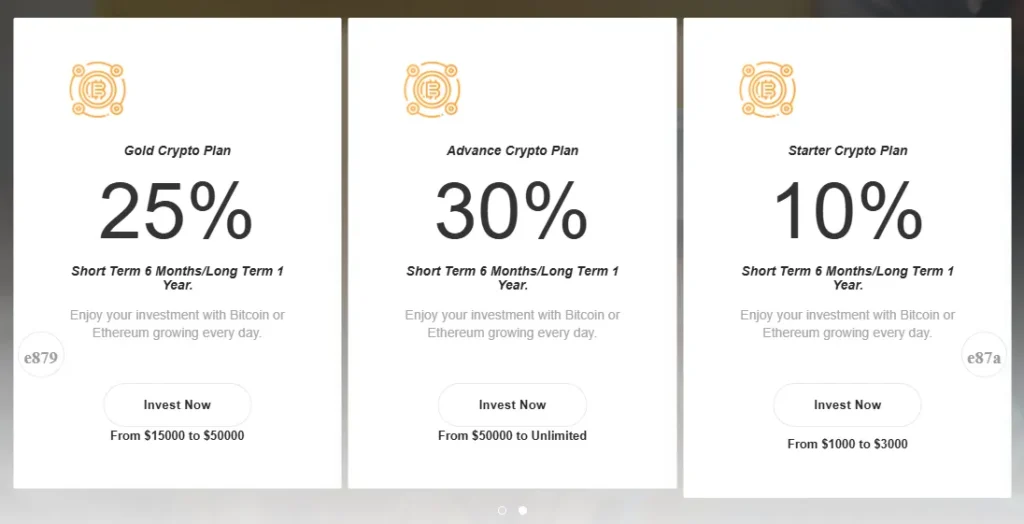Click the From $50000 to Unlimited text

512,436
